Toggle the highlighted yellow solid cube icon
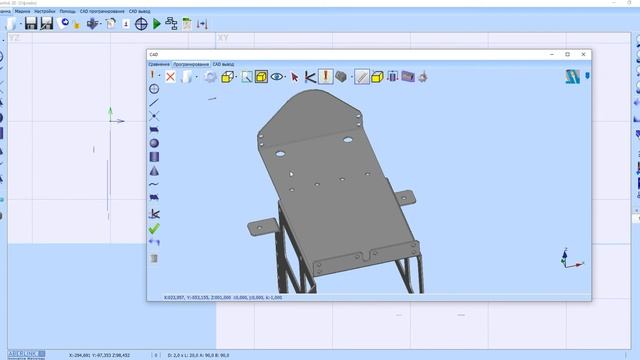The width and height of the screenshot is (640, 360). [261, 76]
